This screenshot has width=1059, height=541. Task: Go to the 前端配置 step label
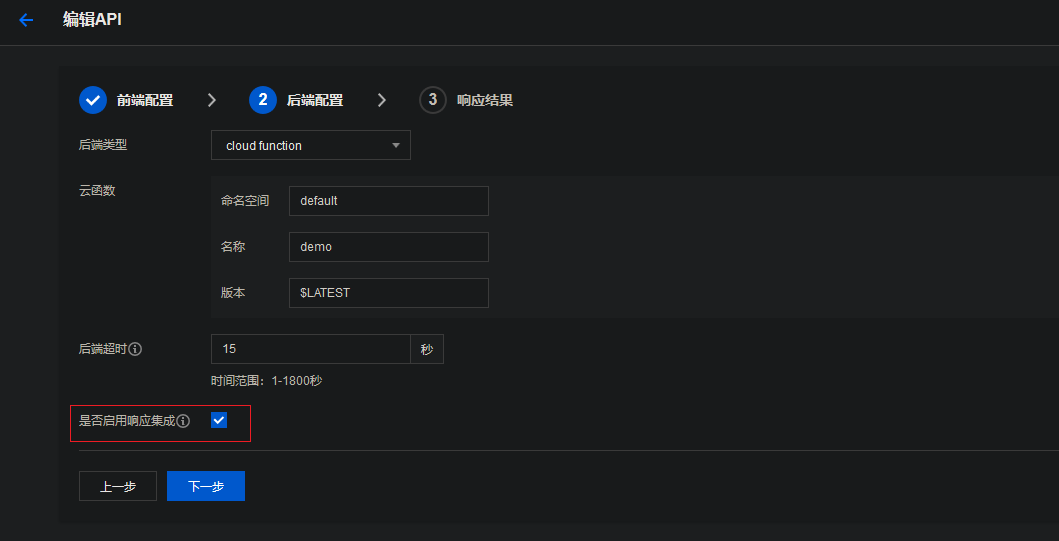point(145,101)
